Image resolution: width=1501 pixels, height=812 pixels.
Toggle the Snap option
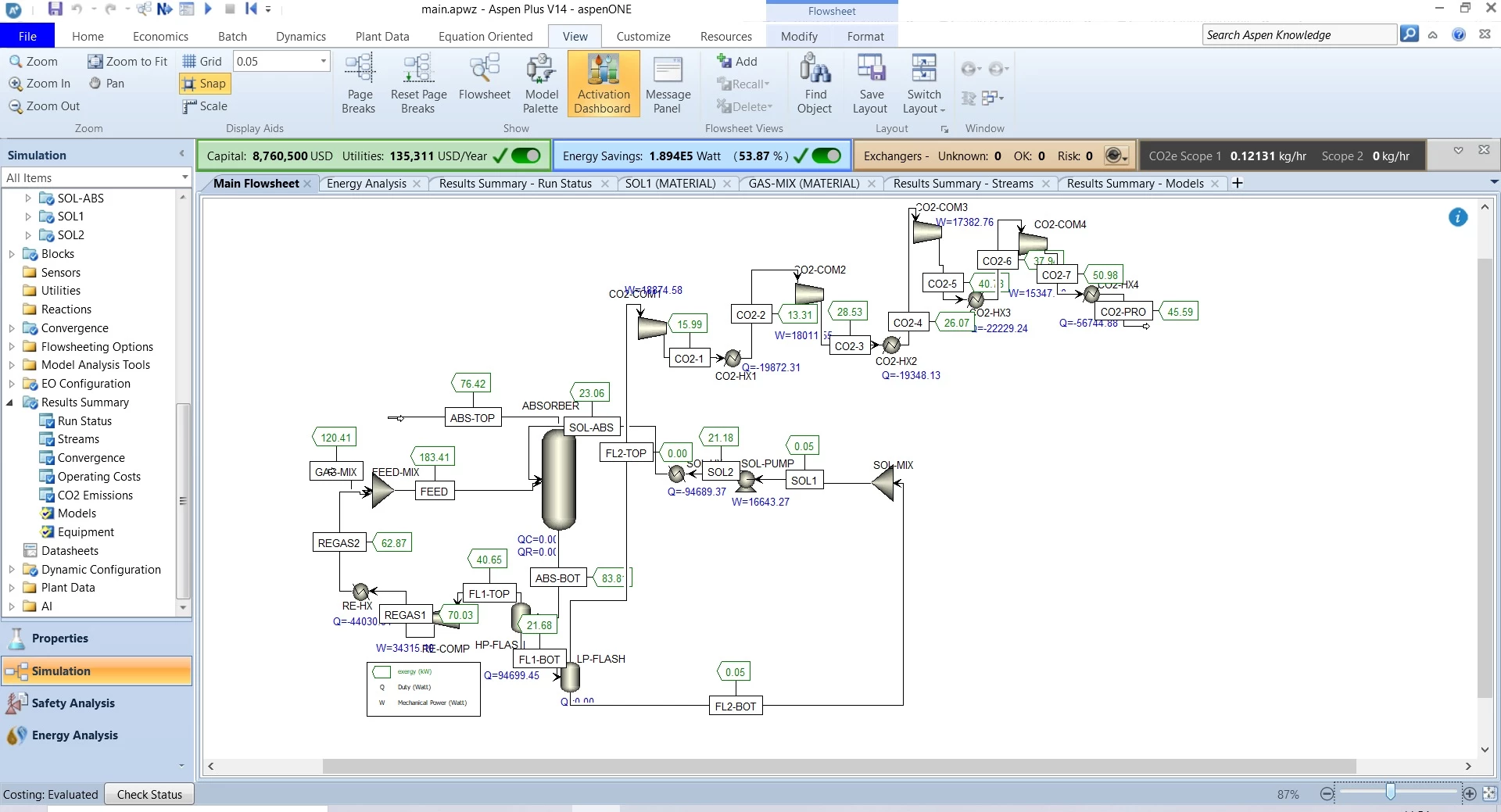click(204, 84)
